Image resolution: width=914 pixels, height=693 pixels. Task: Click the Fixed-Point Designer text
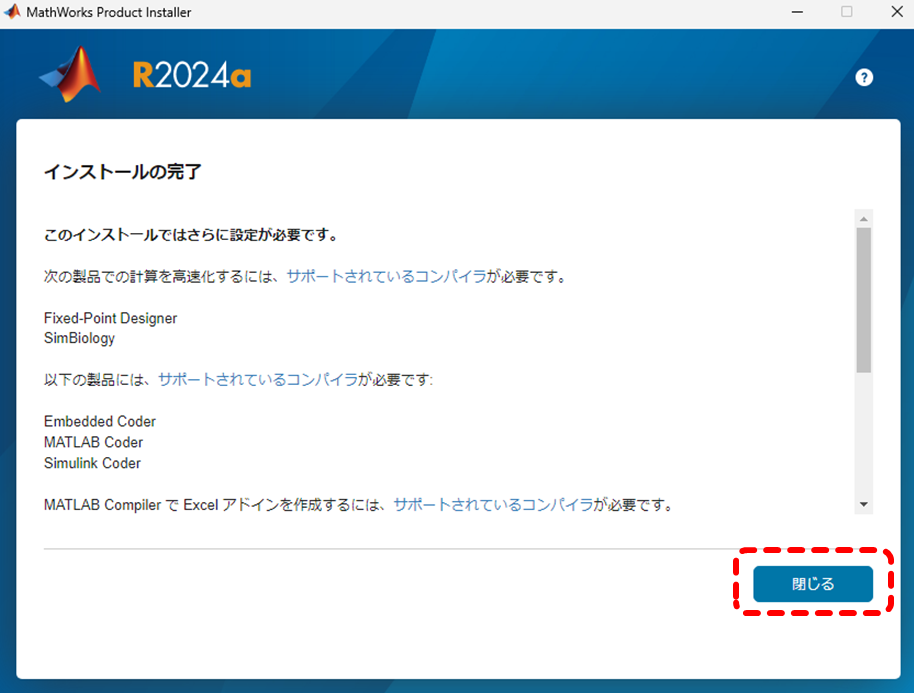coord(110,318)
